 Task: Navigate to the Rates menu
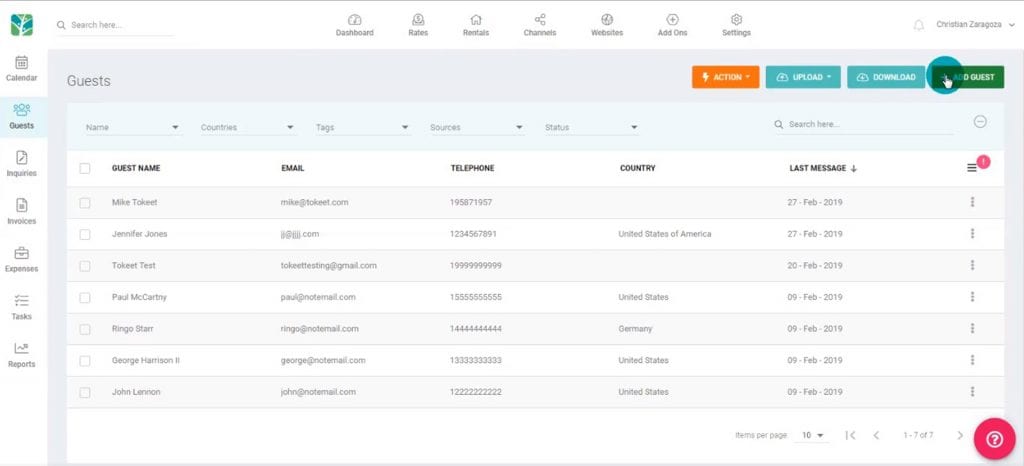[x=418, y=25]
